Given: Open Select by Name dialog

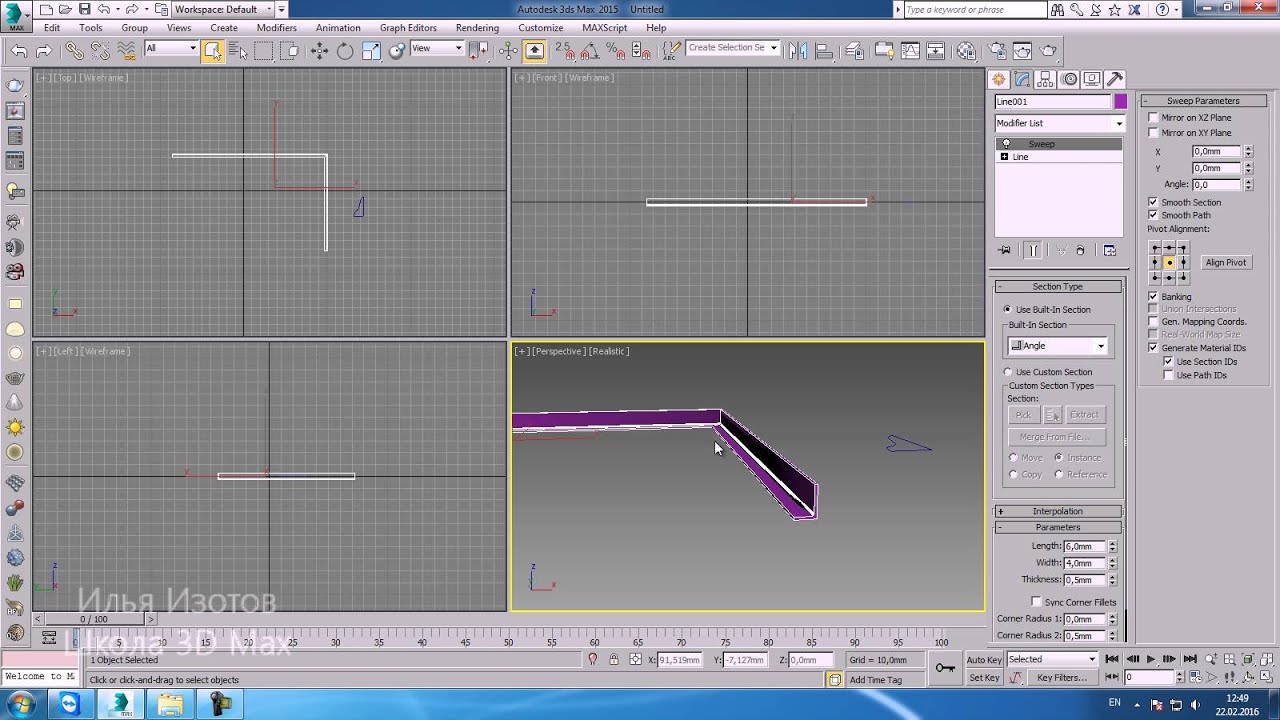Looking at the screenshot, I should click(238, 51).
